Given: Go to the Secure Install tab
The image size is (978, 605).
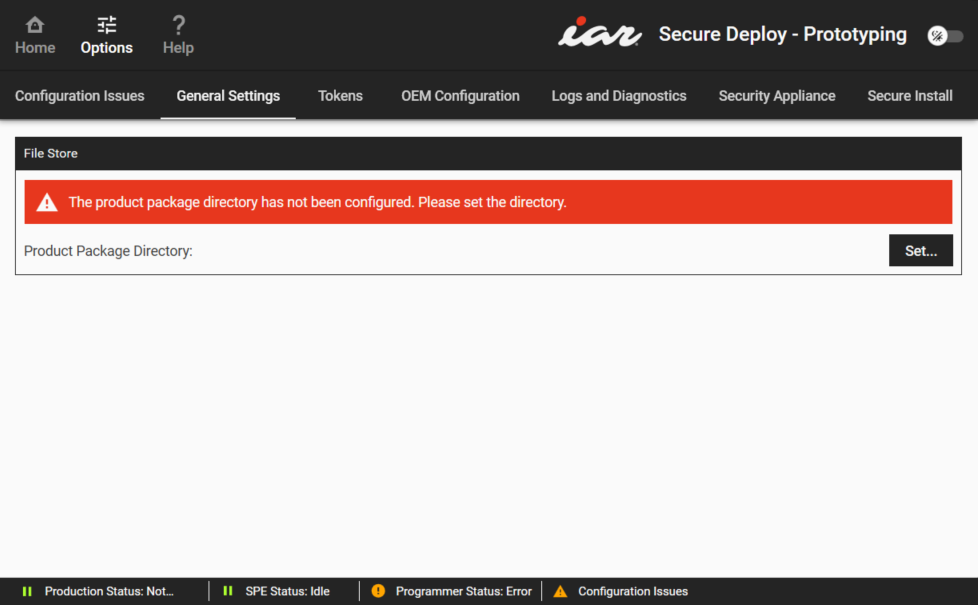Looking at the screenshot, I should point(909,96).
